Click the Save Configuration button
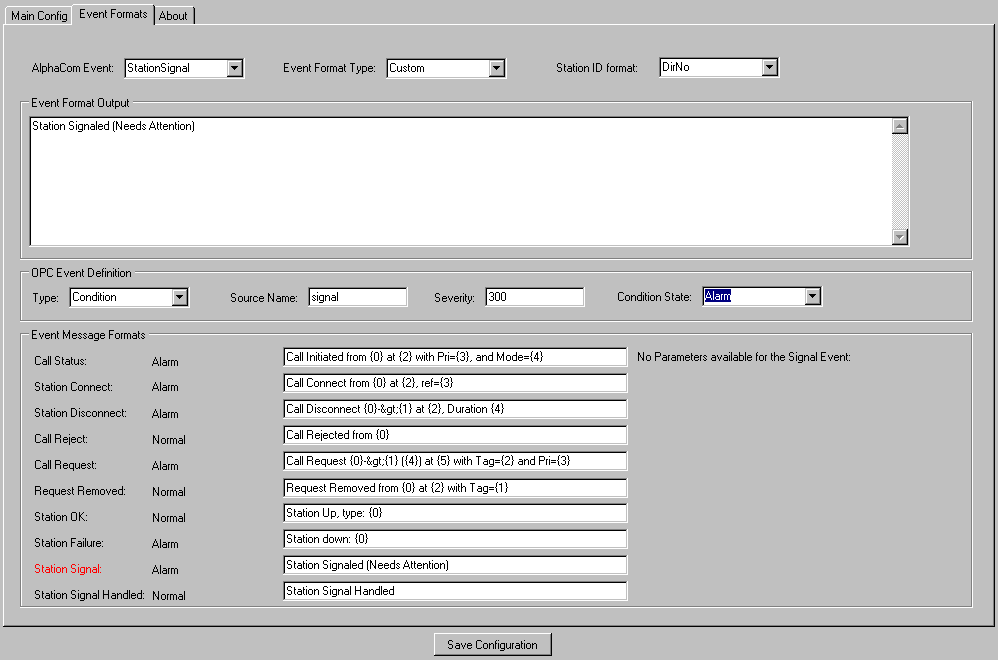 [493, 645]
